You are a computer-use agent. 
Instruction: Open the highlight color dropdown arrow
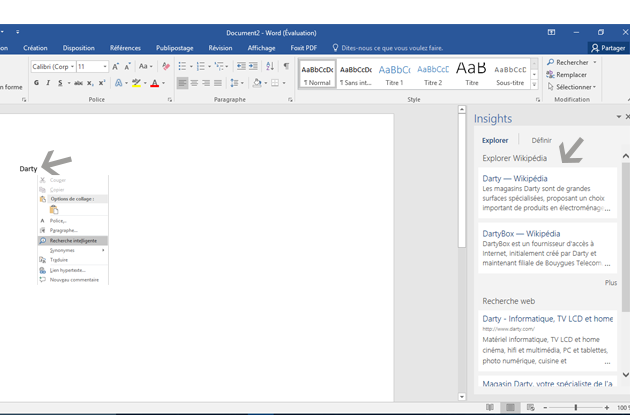click(145, 83)
